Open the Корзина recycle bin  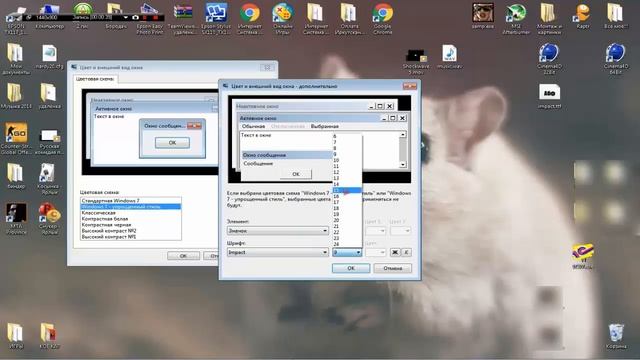click(x=616, y=336)
